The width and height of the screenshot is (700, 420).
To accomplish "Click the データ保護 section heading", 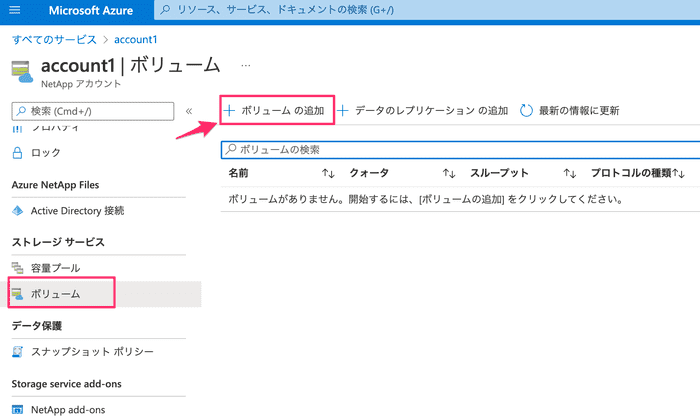I will coord(37,326).
